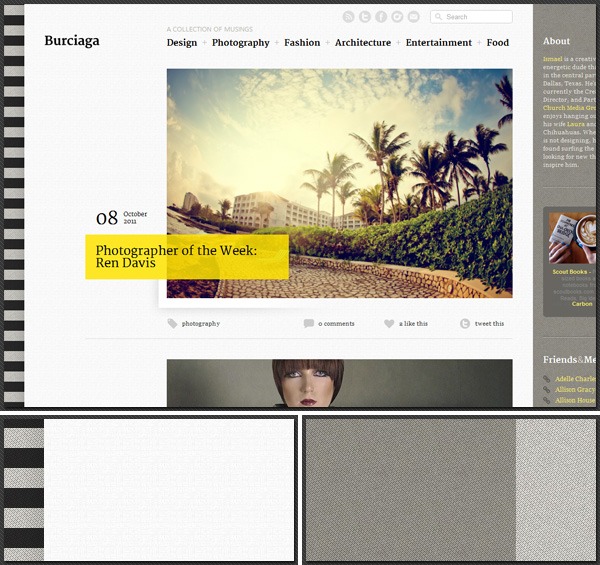The image size is (600, 565).
Task: Click link icon beside Allison Gracy
Action: click(x=546, y=389)
